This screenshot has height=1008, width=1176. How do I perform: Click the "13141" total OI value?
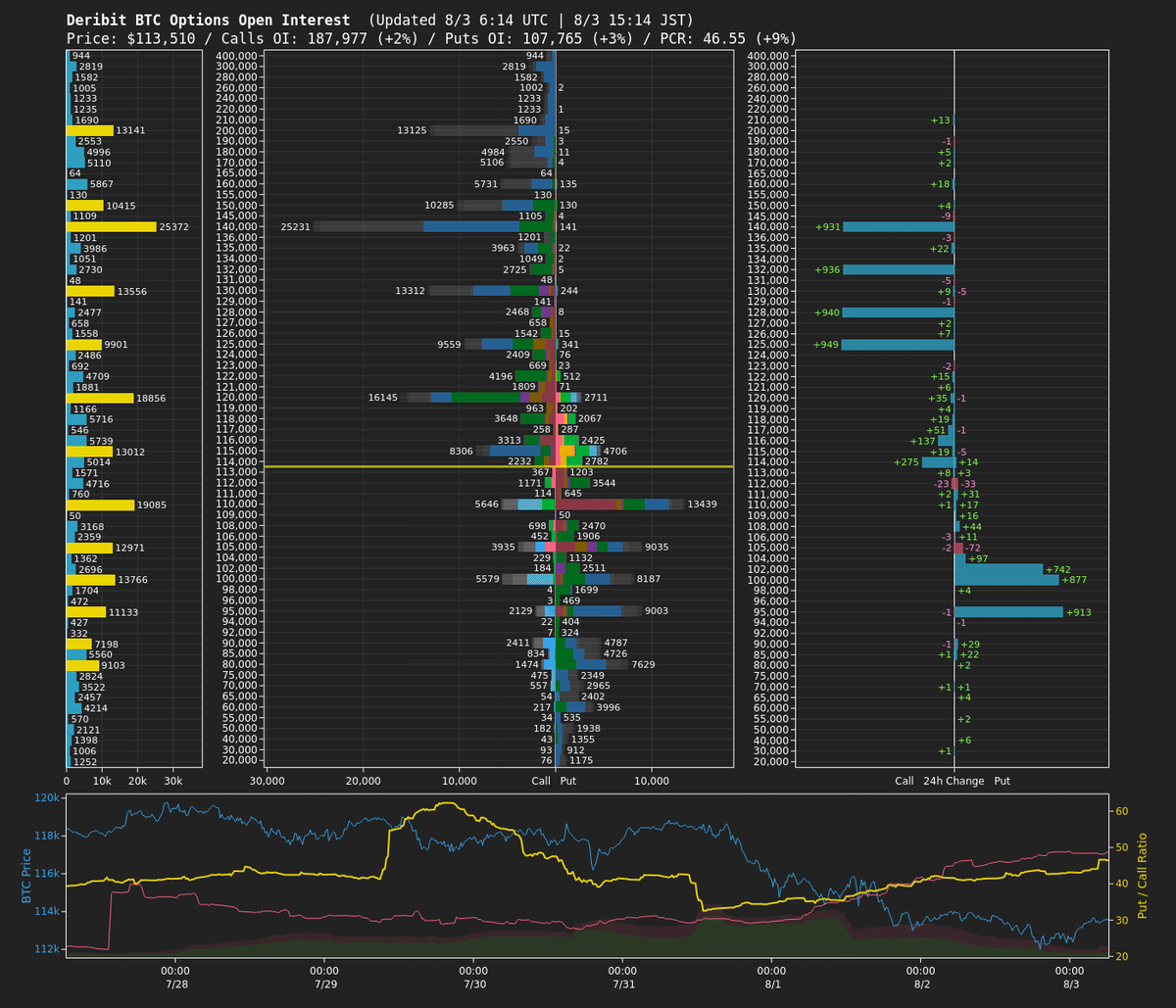click(131, 130)
